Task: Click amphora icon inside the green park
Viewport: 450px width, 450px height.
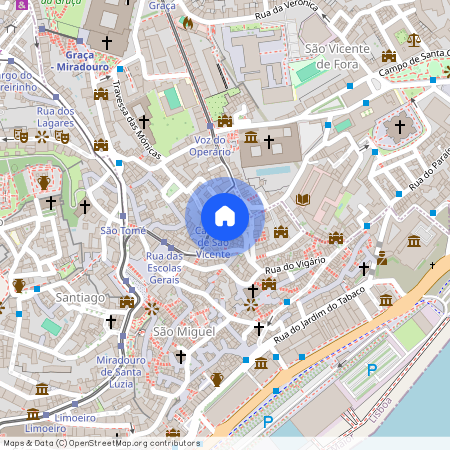Action: [44, 183]
